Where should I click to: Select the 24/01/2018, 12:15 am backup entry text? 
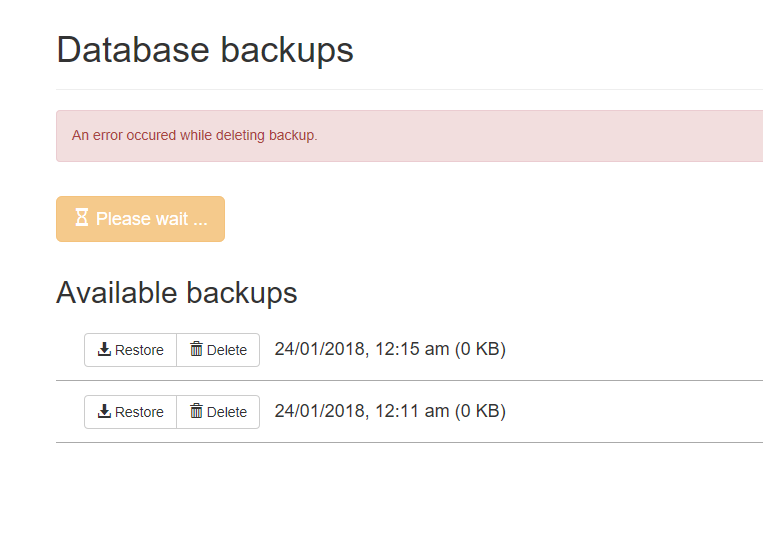coord(390,349)
